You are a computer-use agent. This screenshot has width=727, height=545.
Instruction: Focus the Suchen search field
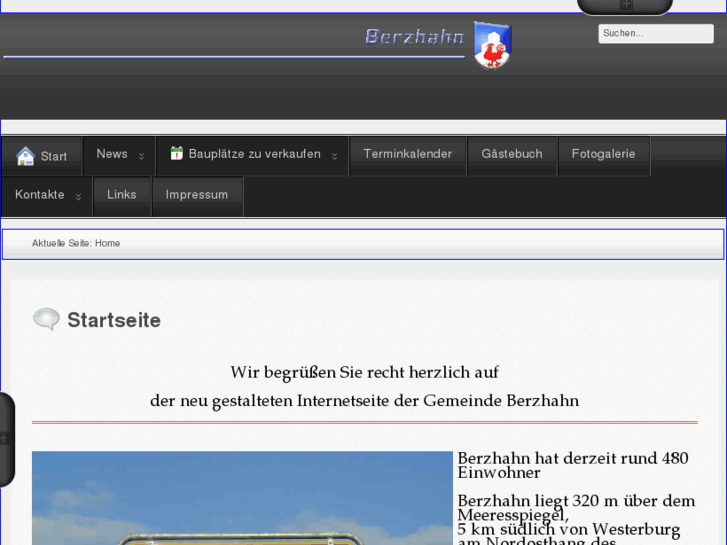point(655,33)
